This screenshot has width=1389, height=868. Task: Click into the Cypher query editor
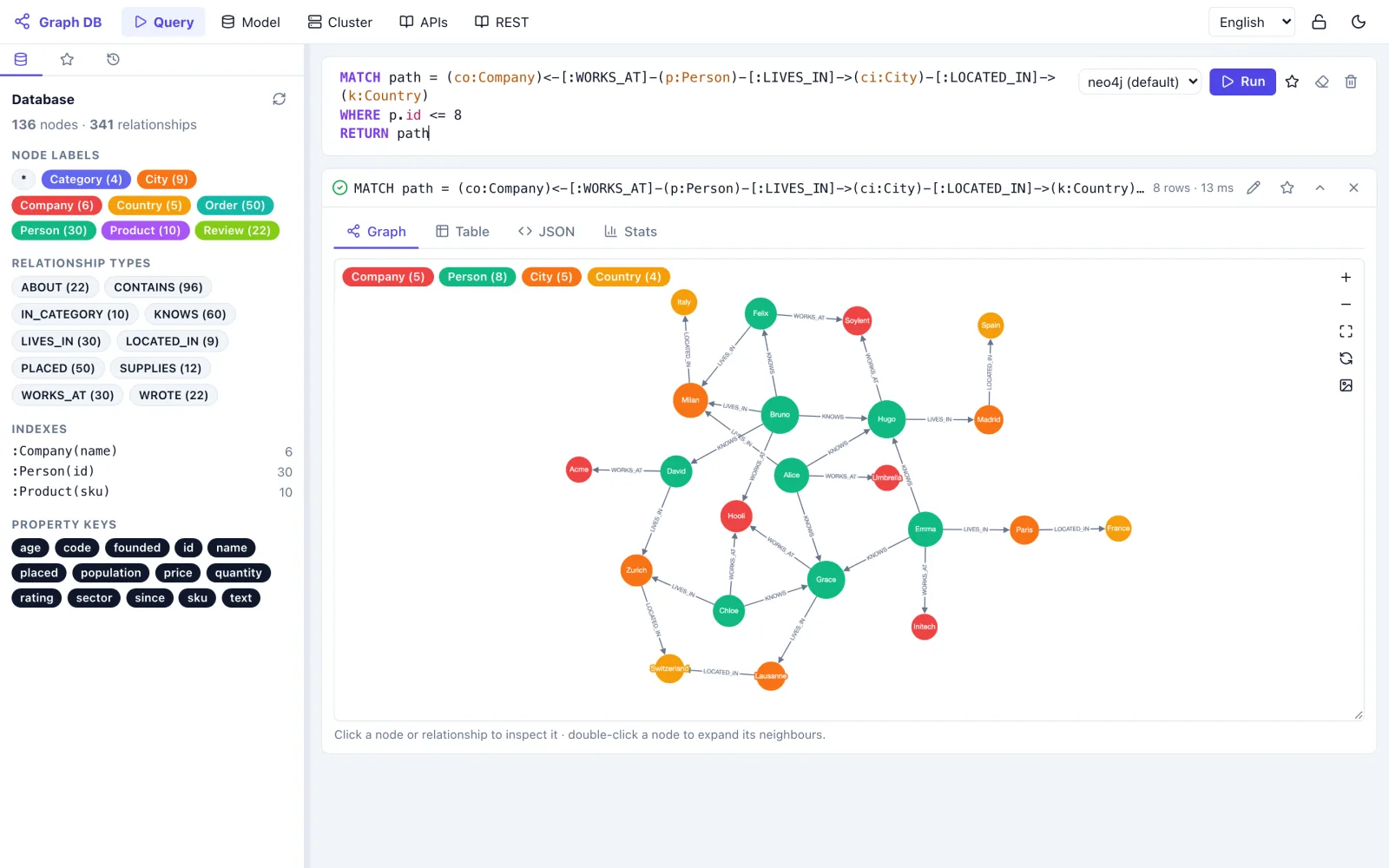[700, 105]
